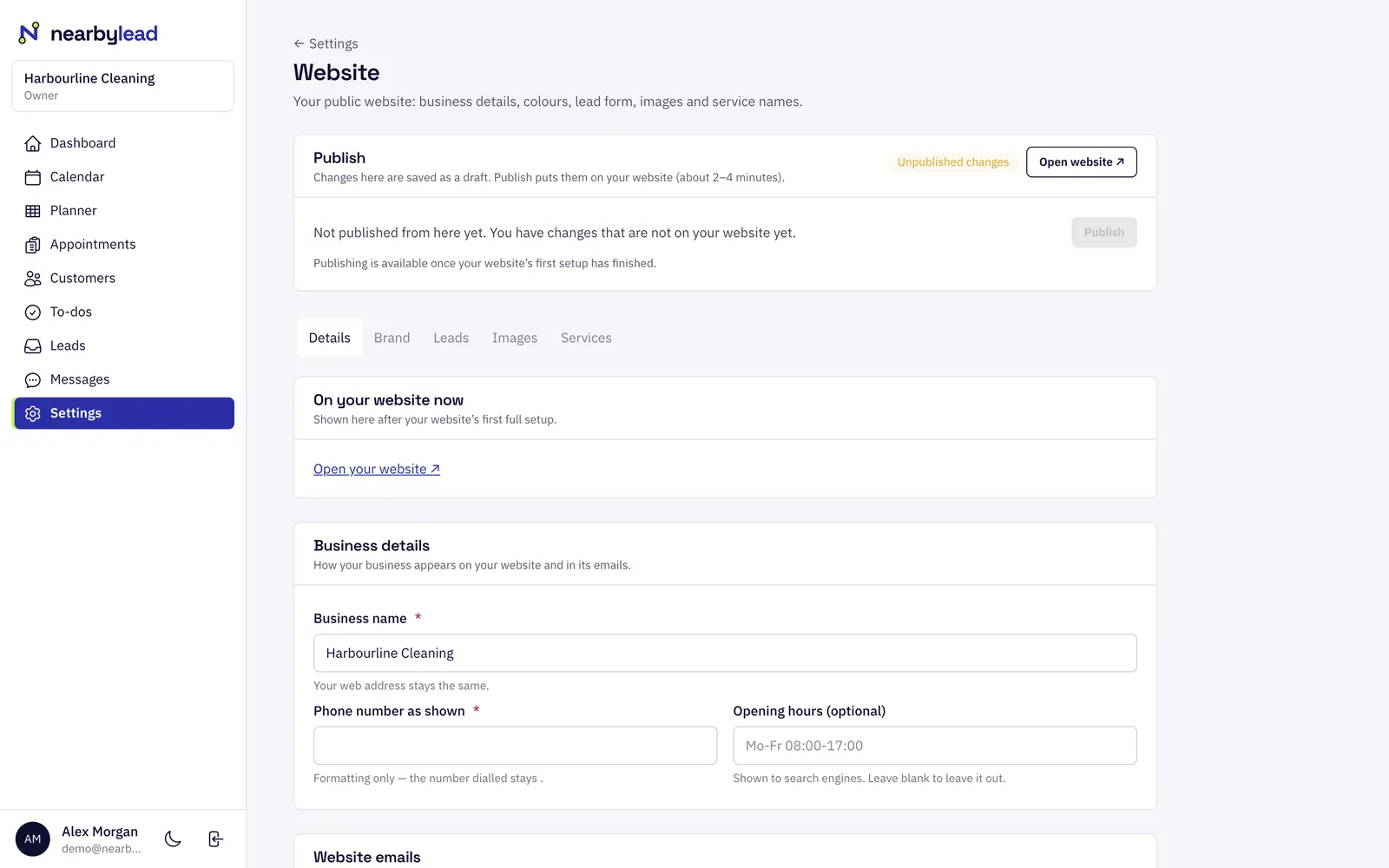Switch to the Services tab
The image size is (1389, 868).
(586, 338)
